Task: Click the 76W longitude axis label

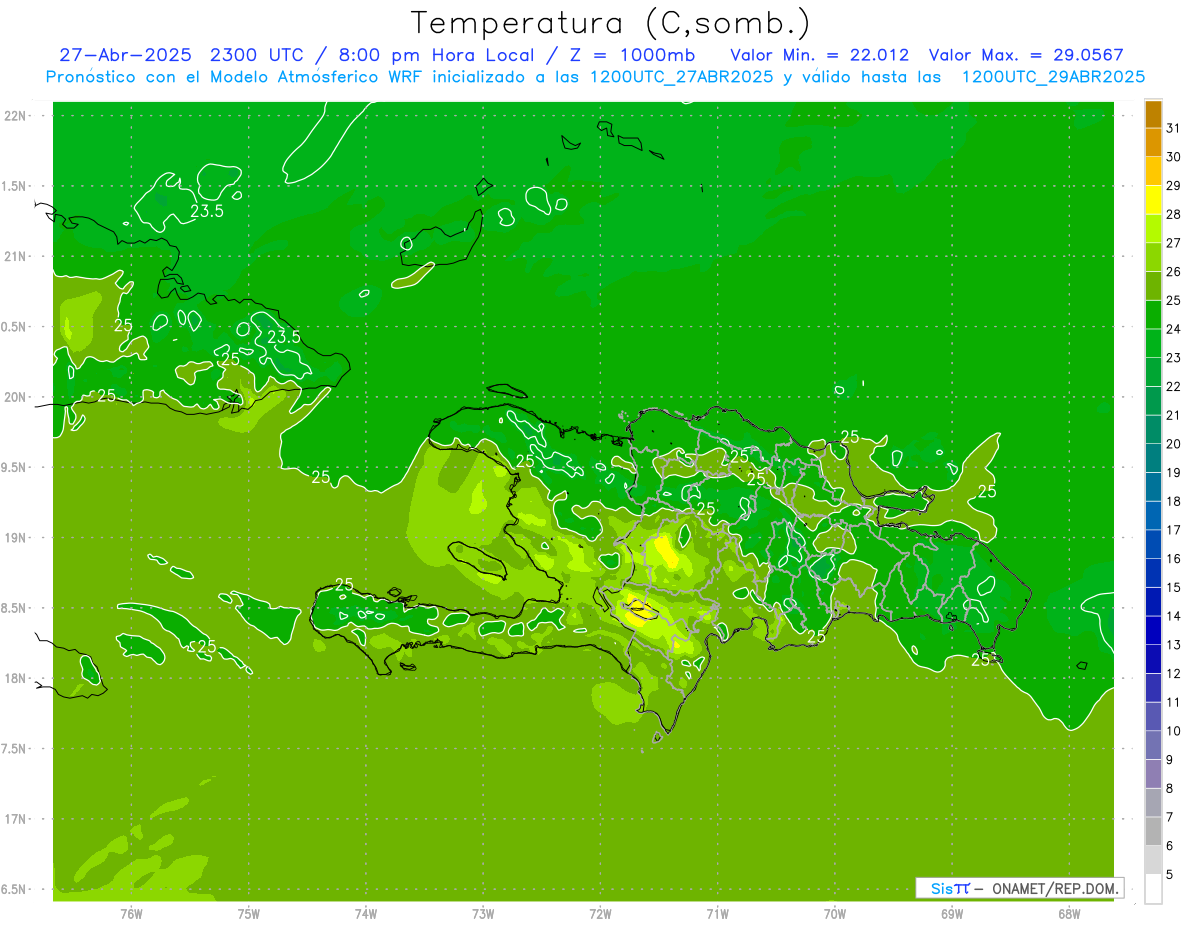Action: (x=131, y=914)
